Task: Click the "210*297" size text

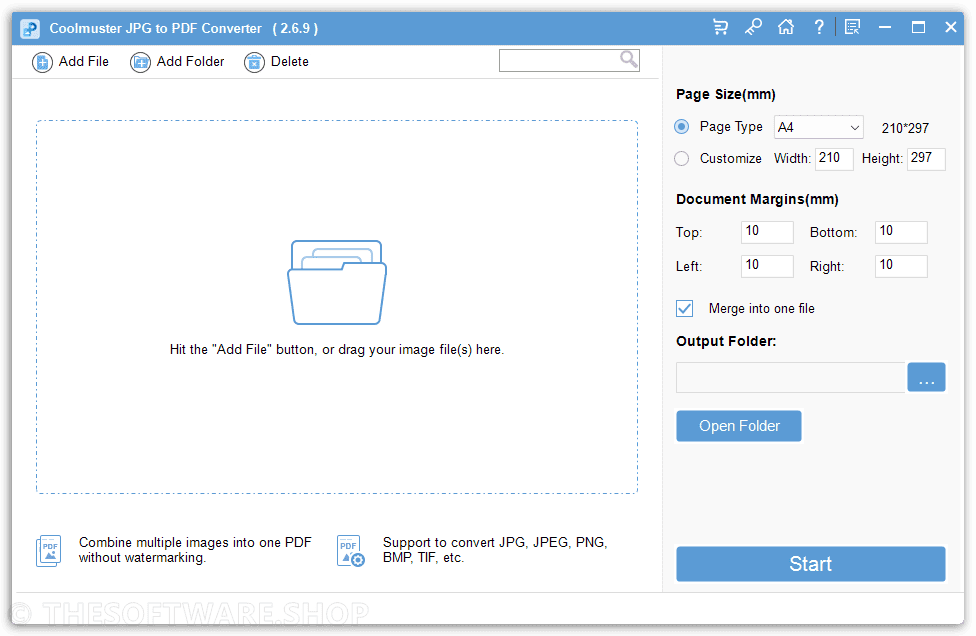Action: (x=905, y=128)
